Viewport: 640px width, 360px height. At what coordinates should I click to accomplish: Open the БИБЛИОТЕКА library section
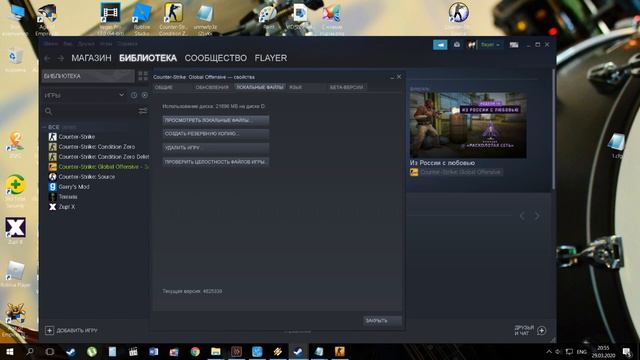tap(148, 58)
